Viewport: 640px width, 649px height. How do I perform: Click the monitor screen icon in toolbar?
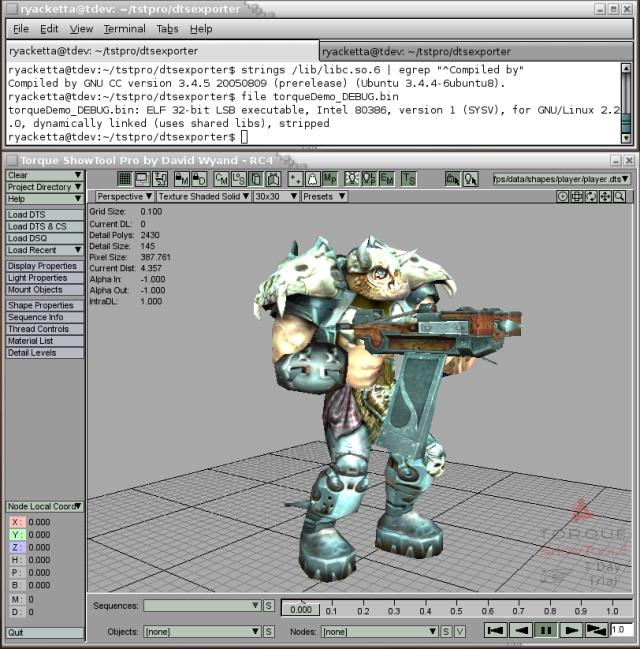tap(142, 179)
